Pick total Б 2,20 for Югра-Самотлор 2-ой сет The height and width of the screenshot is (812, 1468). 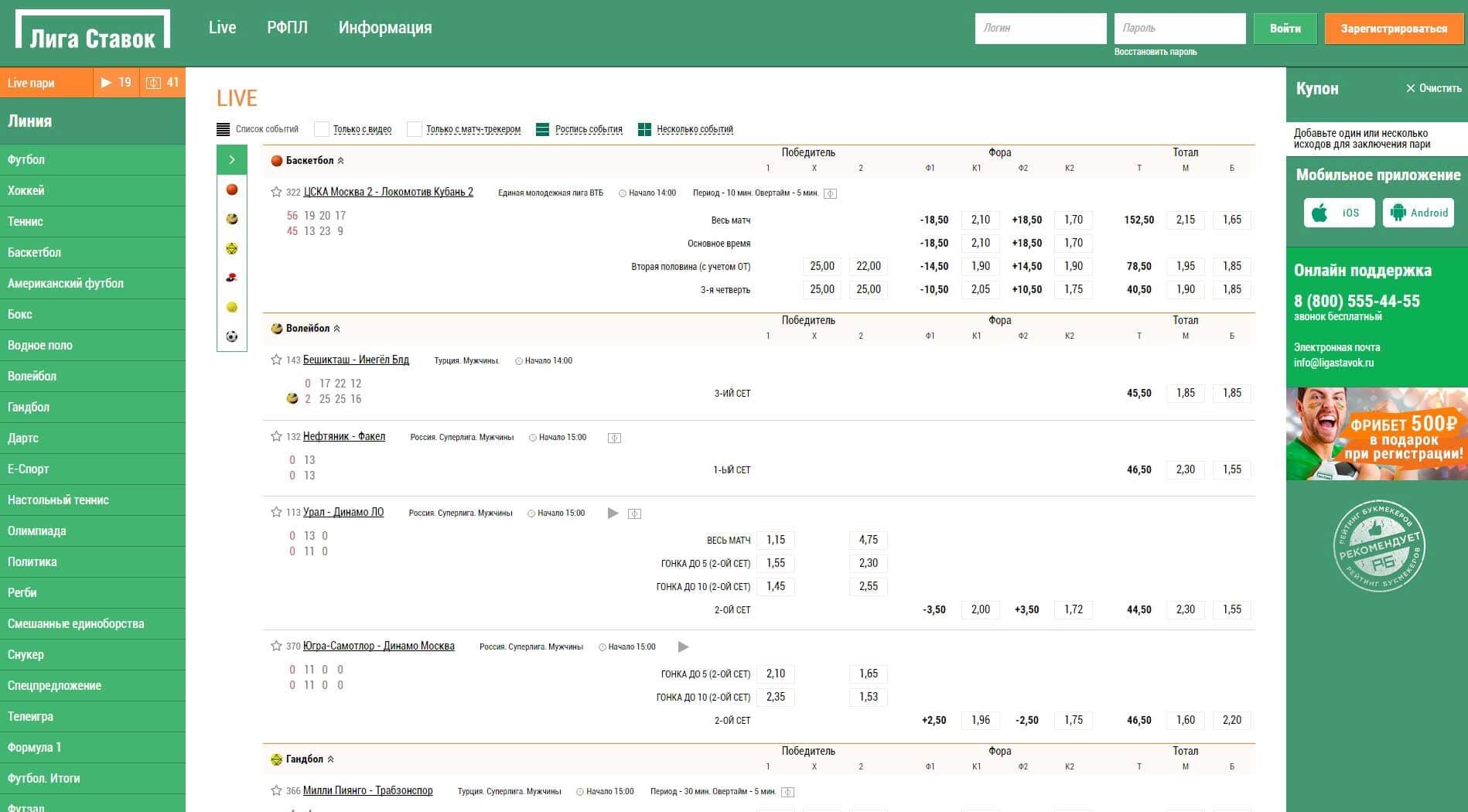[1232, 720]
